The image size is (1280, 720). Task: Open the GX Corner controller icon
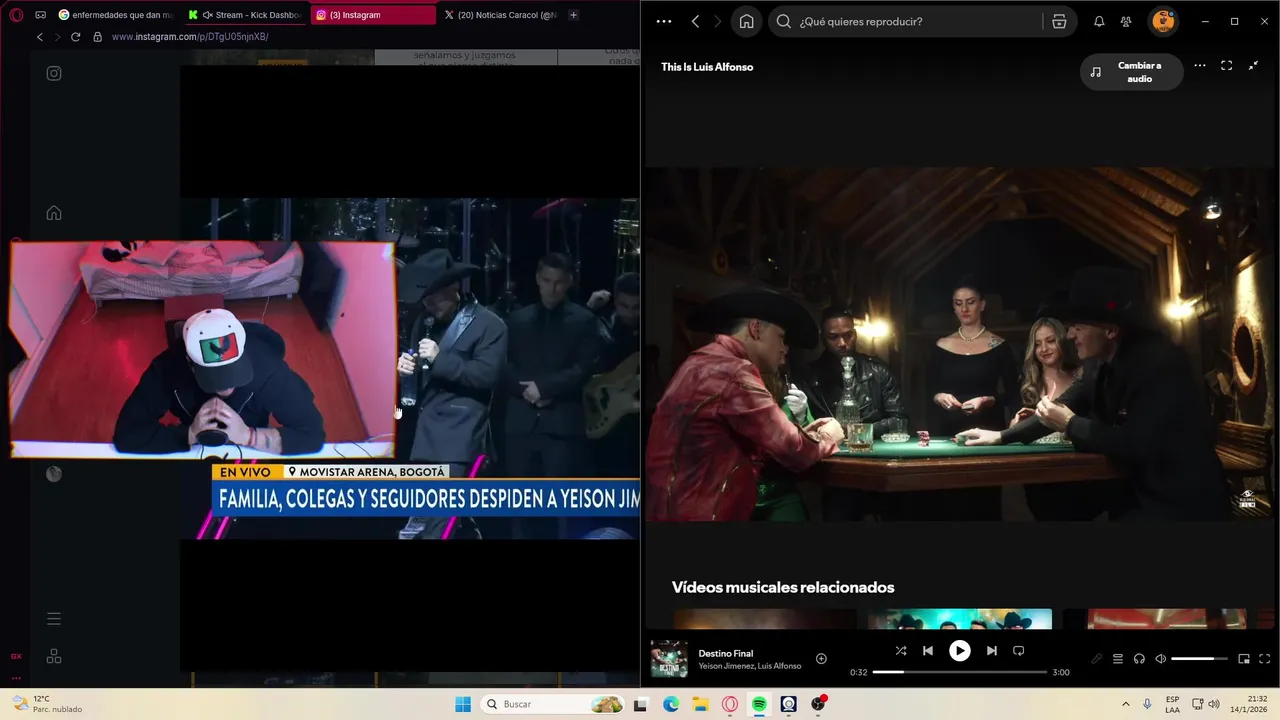click(x=40, y=15)
